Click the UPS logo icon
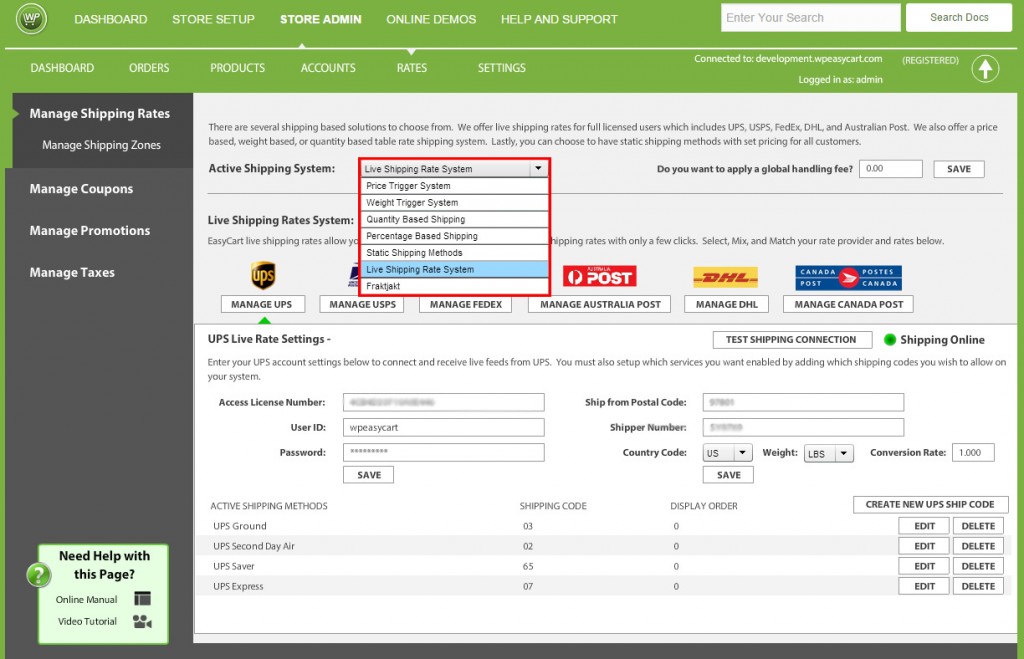Screen dimensions: 1024x659 263,276
